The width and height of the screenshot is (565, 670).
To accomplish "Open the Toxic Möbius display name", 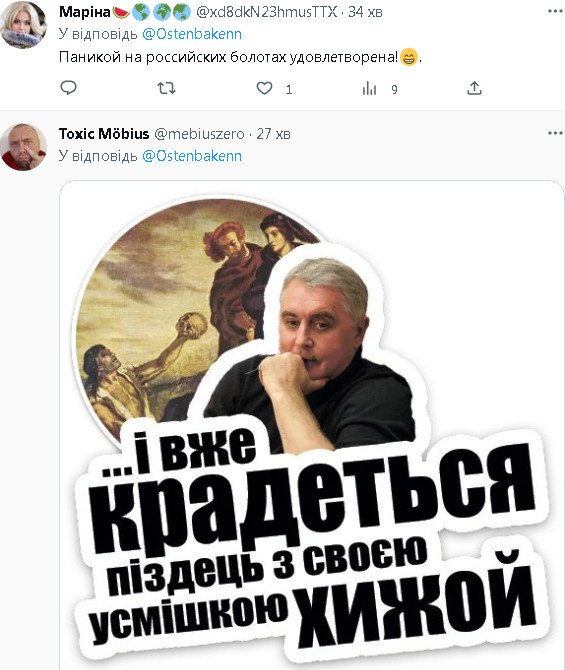I will click(104, 134).
